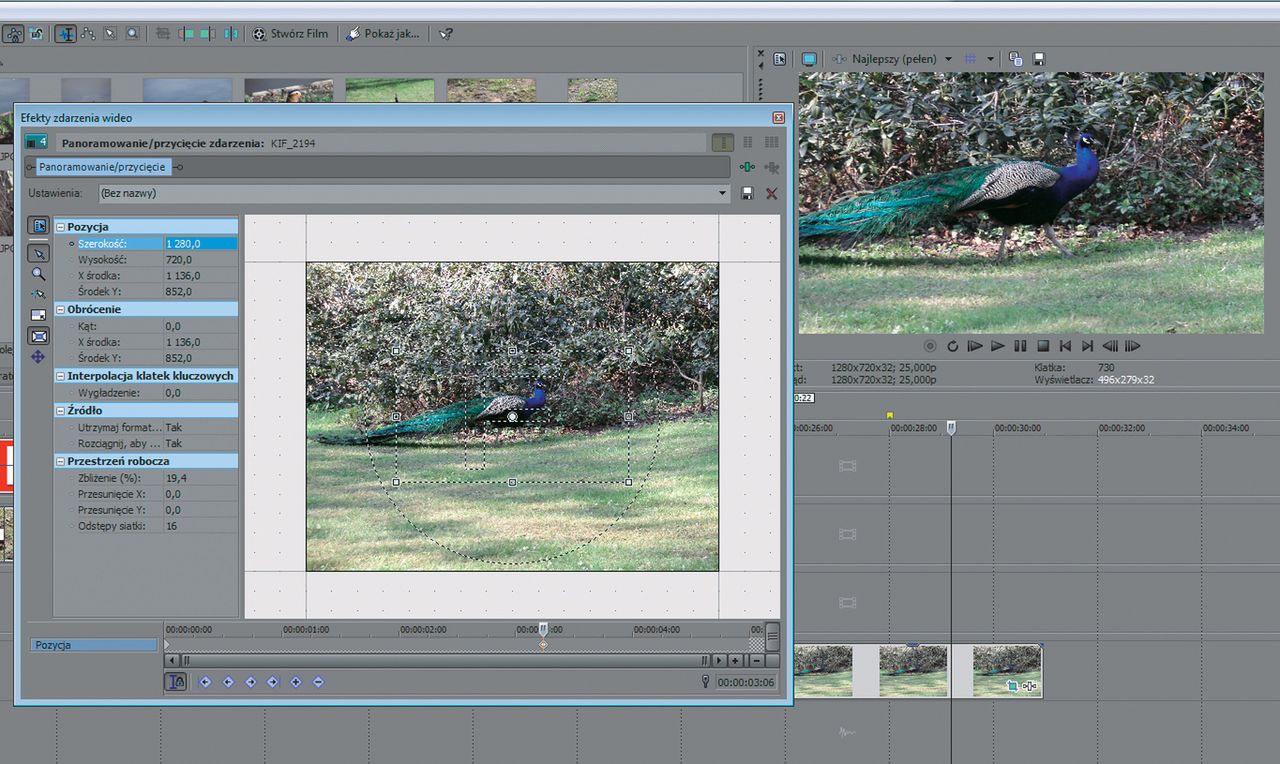Click the keyframe diamond on Pozycja track
The width and height of the screenshot is (1280, 764).
[x=543, y=645]
